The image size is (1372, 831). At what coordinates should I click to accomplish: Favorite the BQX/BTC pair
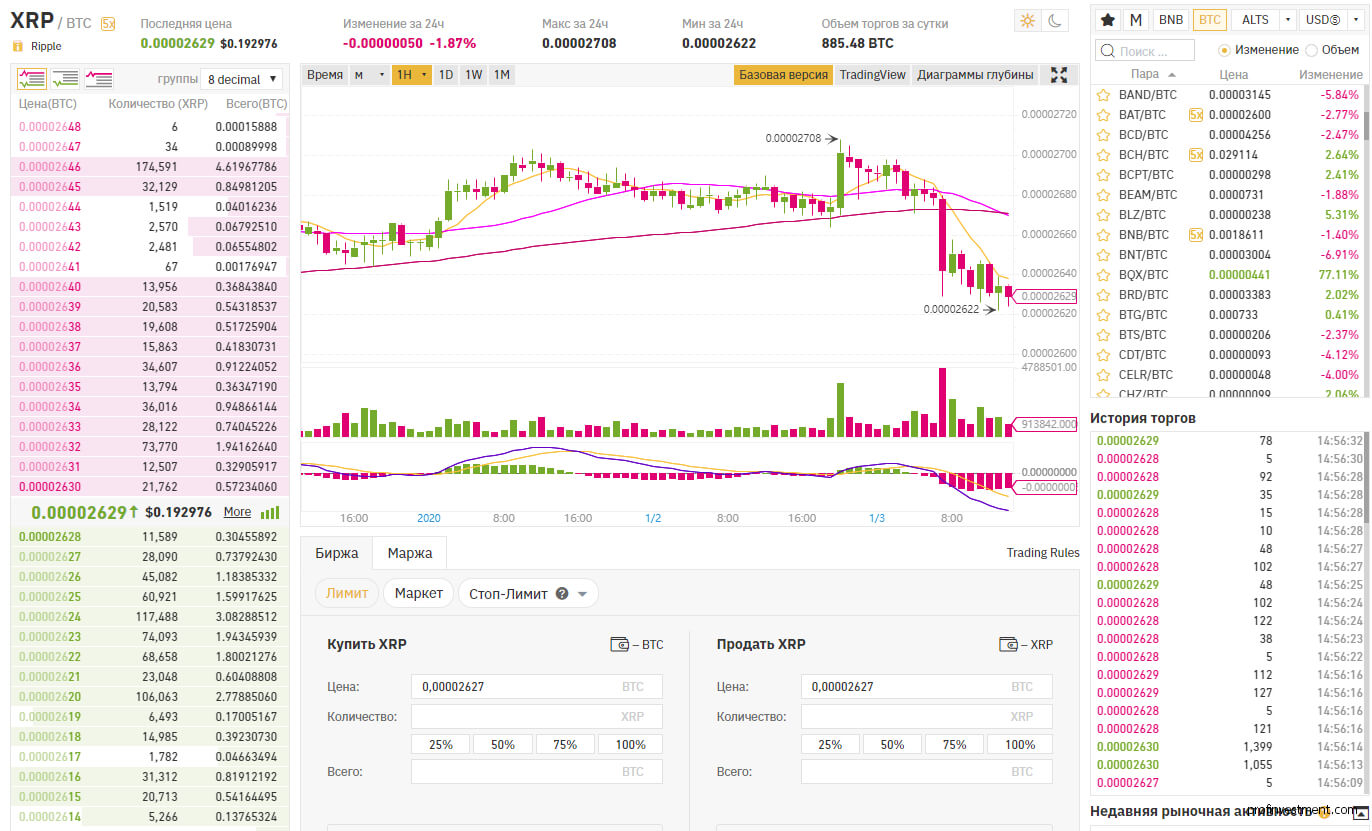1103,275
